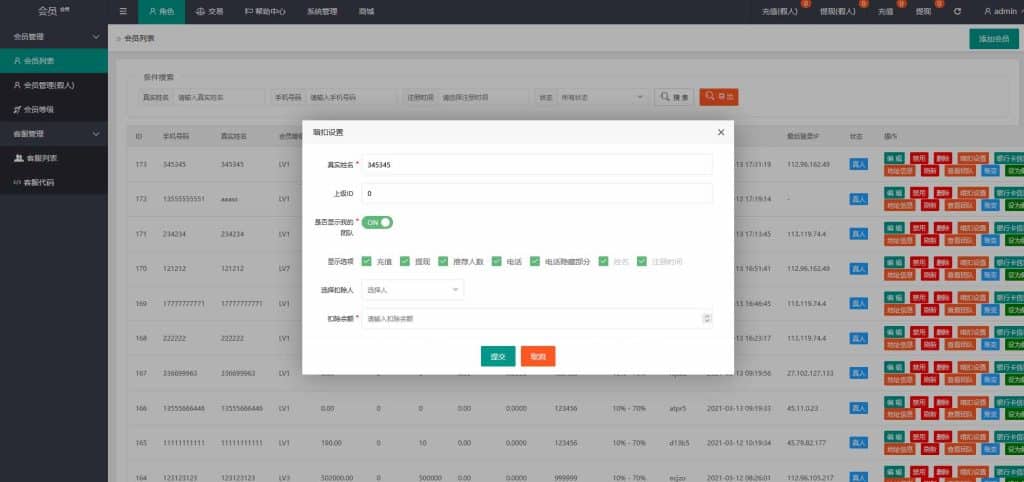Uncheck the 电话 display option
The width and height of the screenshot is (1024, 482).
point(497,261)
